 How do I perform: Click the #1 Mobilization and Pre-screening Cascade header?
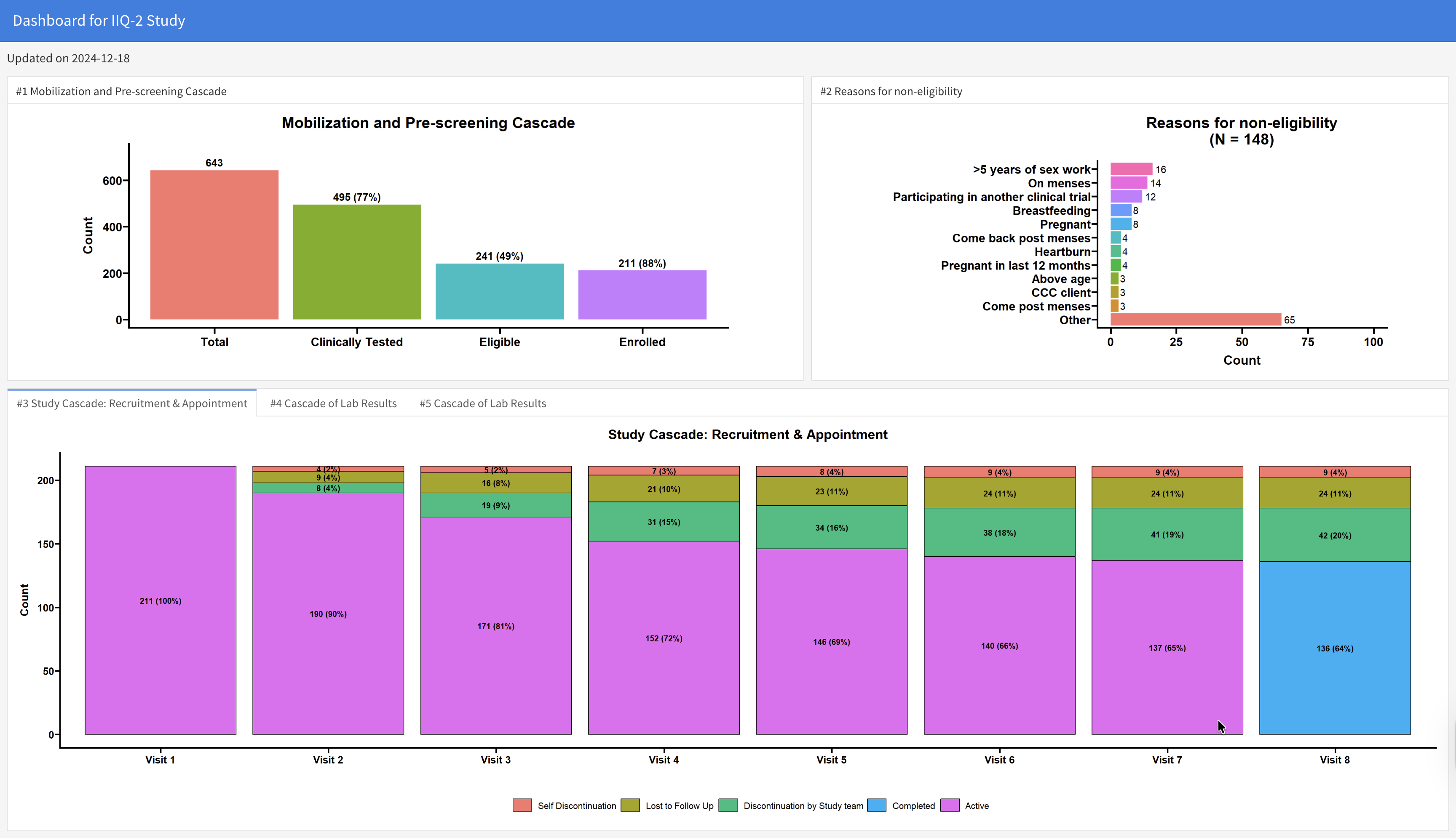tap(121, 91)
